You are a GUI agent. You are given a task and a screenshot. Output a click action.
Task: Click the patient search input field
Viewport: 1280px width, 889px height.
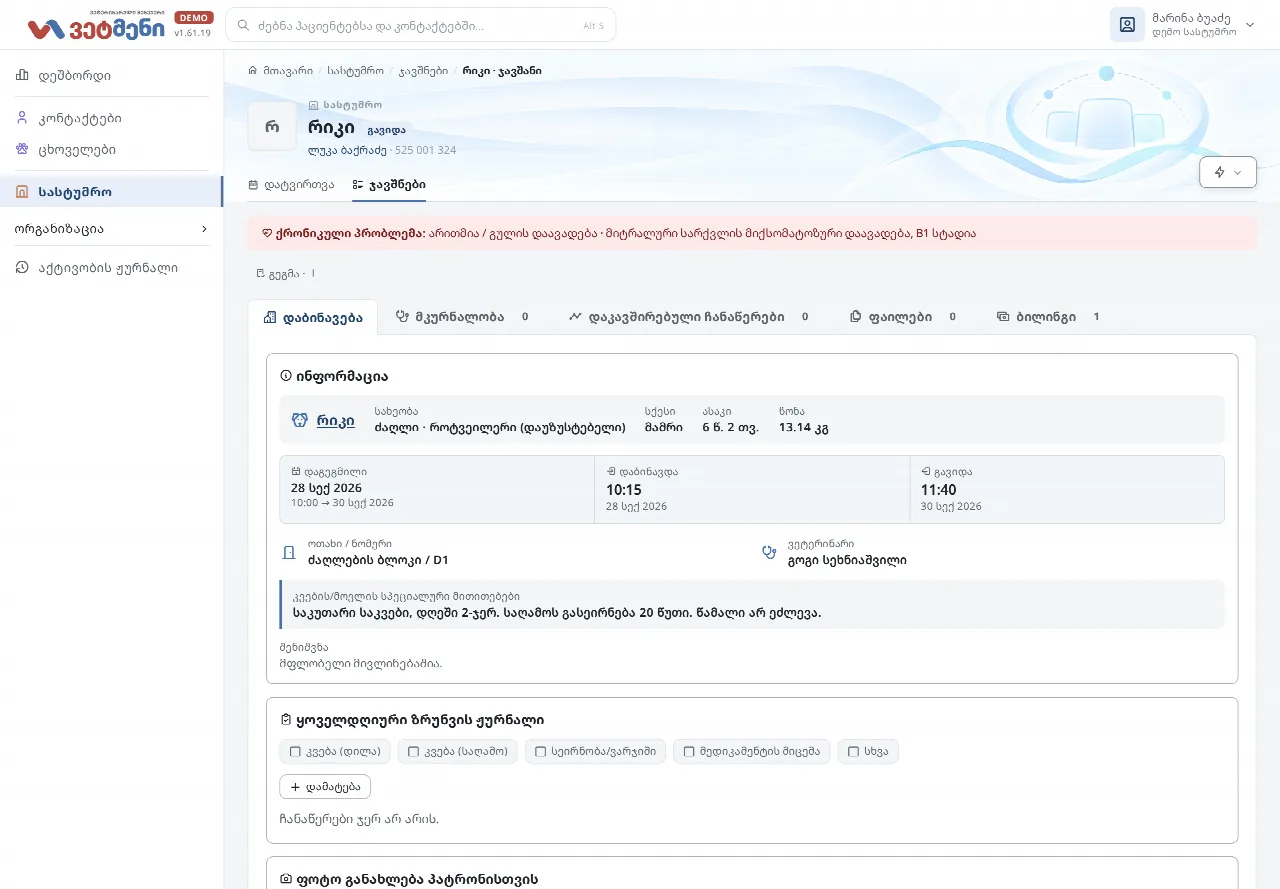pos(420,25)
